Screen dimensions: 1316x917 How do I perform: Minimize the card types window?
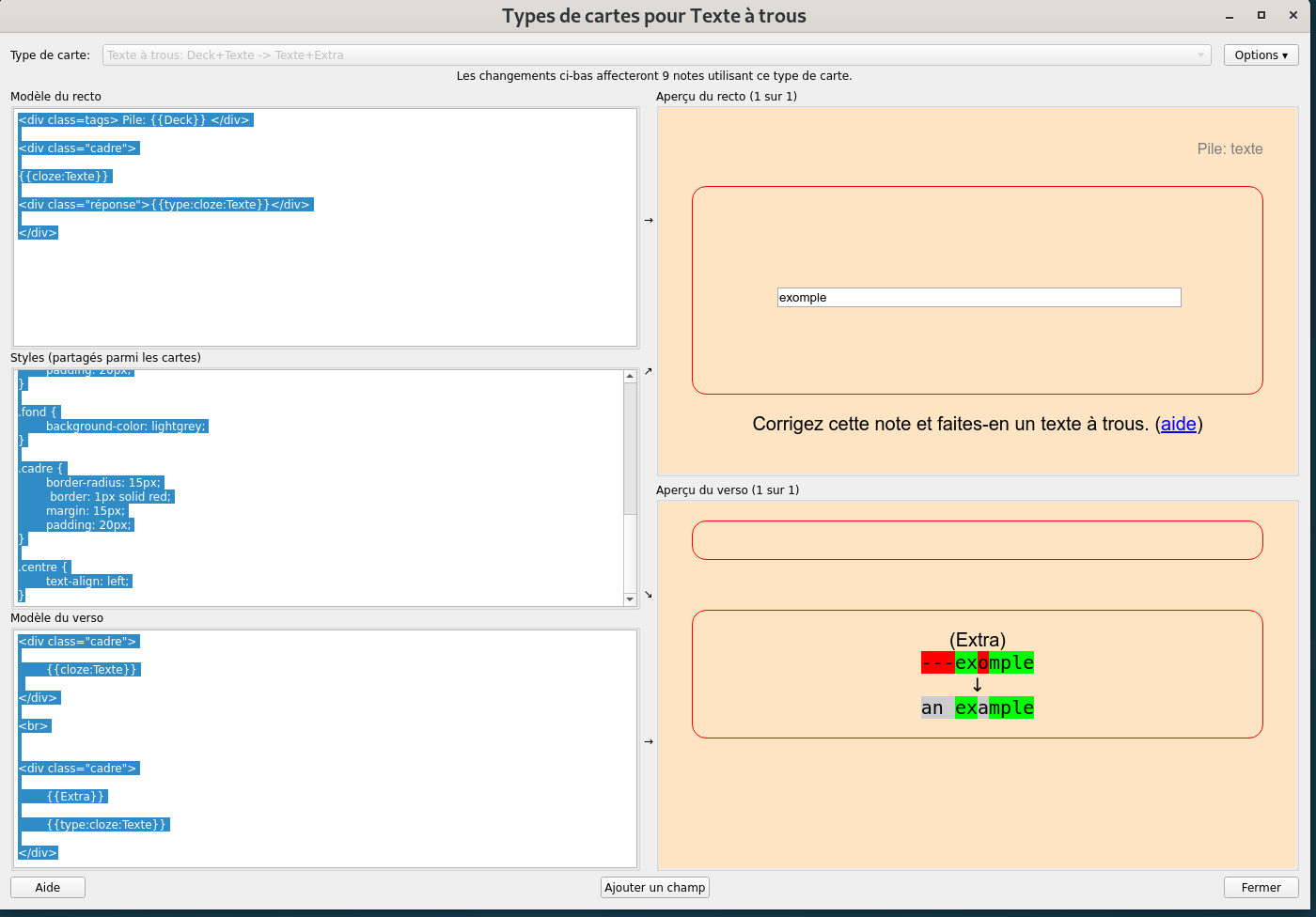click(1230, 16)
